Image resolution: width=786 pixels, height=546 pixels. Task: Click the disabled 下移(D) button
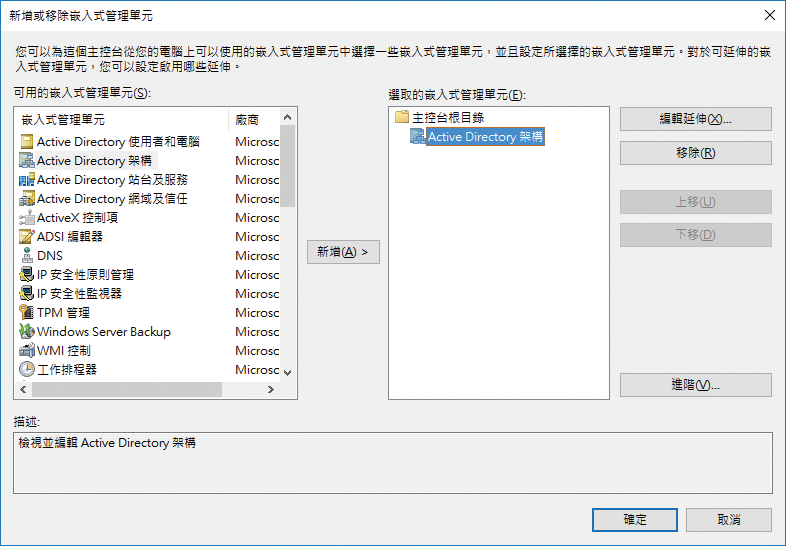coord(696,235)
